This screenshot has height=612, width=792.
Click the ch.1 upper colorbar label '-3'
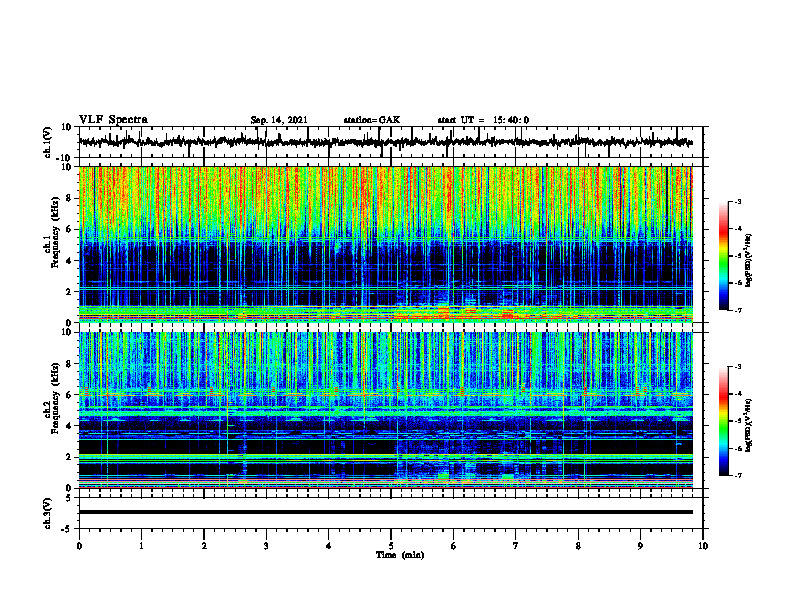click(x=738, y=201)
